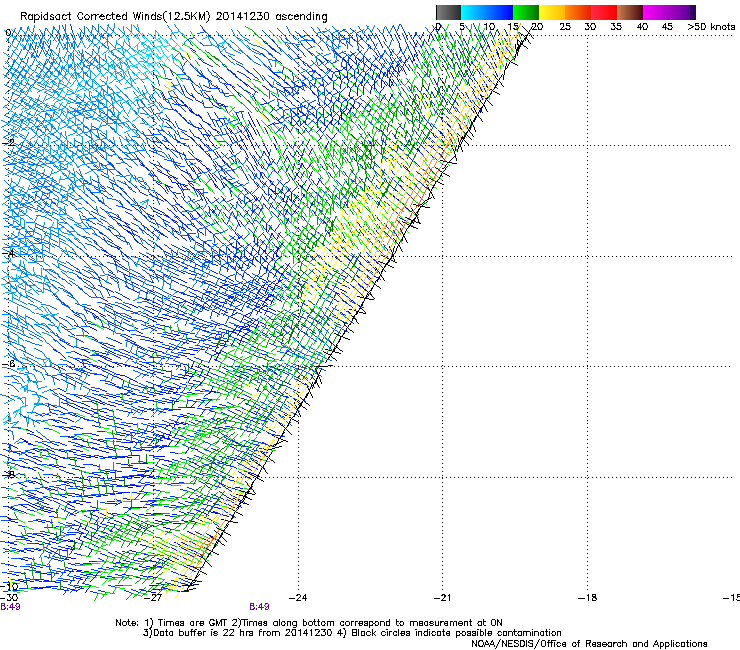Click the '>50 knots' legend label
The image size is (740, 650).
711,27
